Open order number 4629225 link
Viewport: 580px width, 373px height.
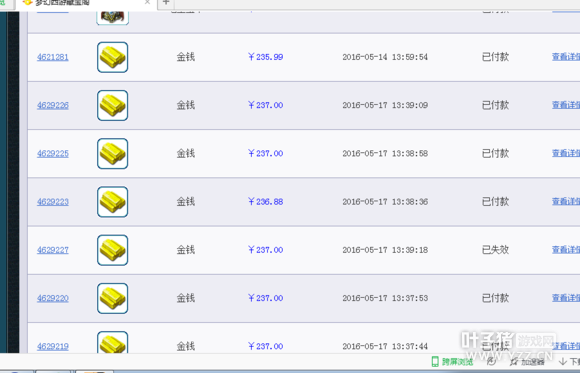[53, 154]
